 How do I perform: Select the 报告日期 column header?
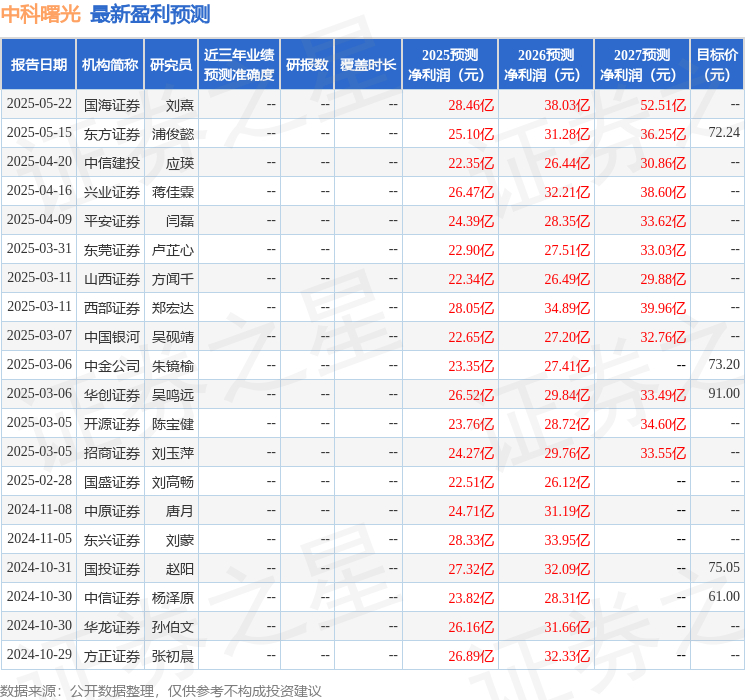point(39,65)
